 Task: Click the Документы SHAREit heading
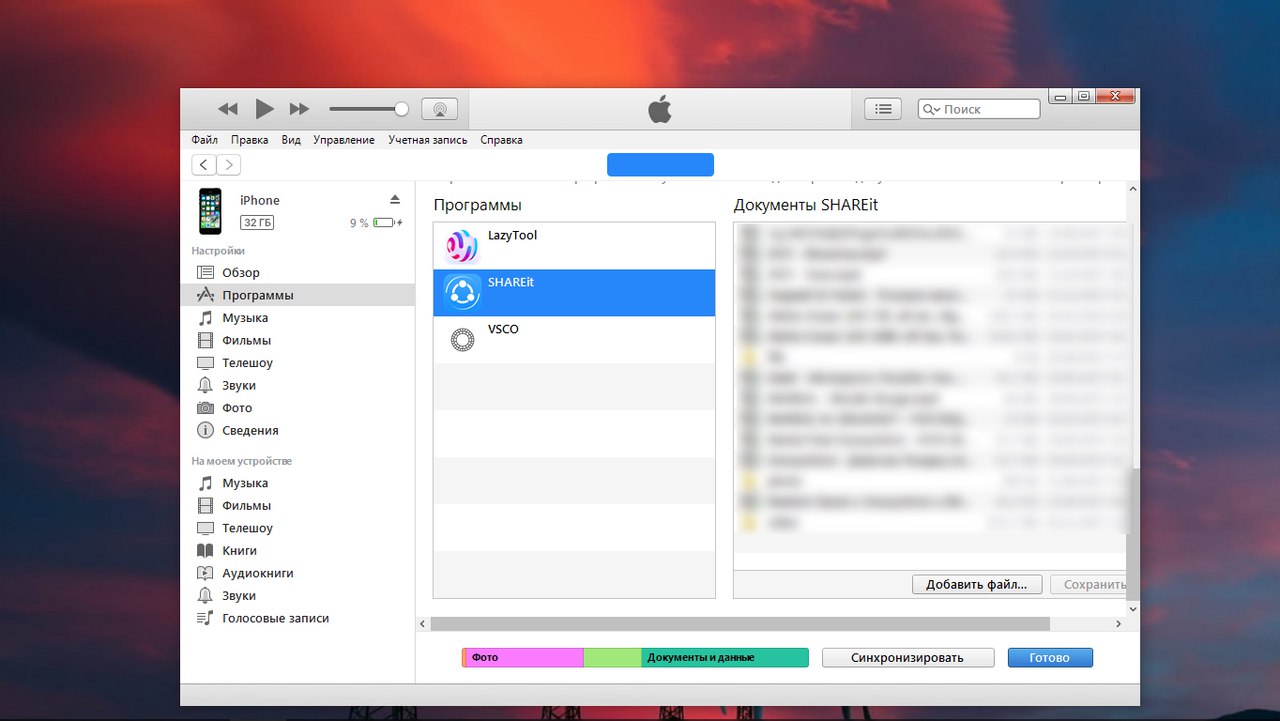(x=806, y=205)
